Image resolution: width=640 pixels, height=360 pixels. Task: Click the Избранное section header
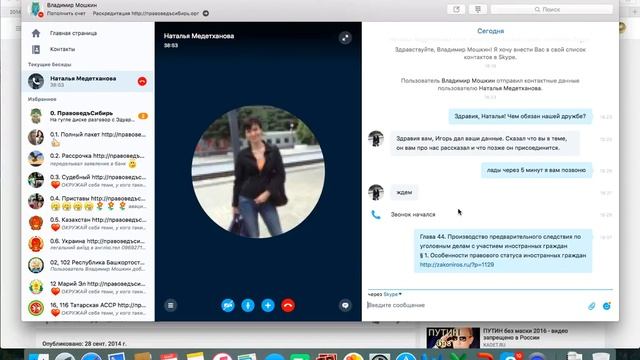(x=42, y=99)
